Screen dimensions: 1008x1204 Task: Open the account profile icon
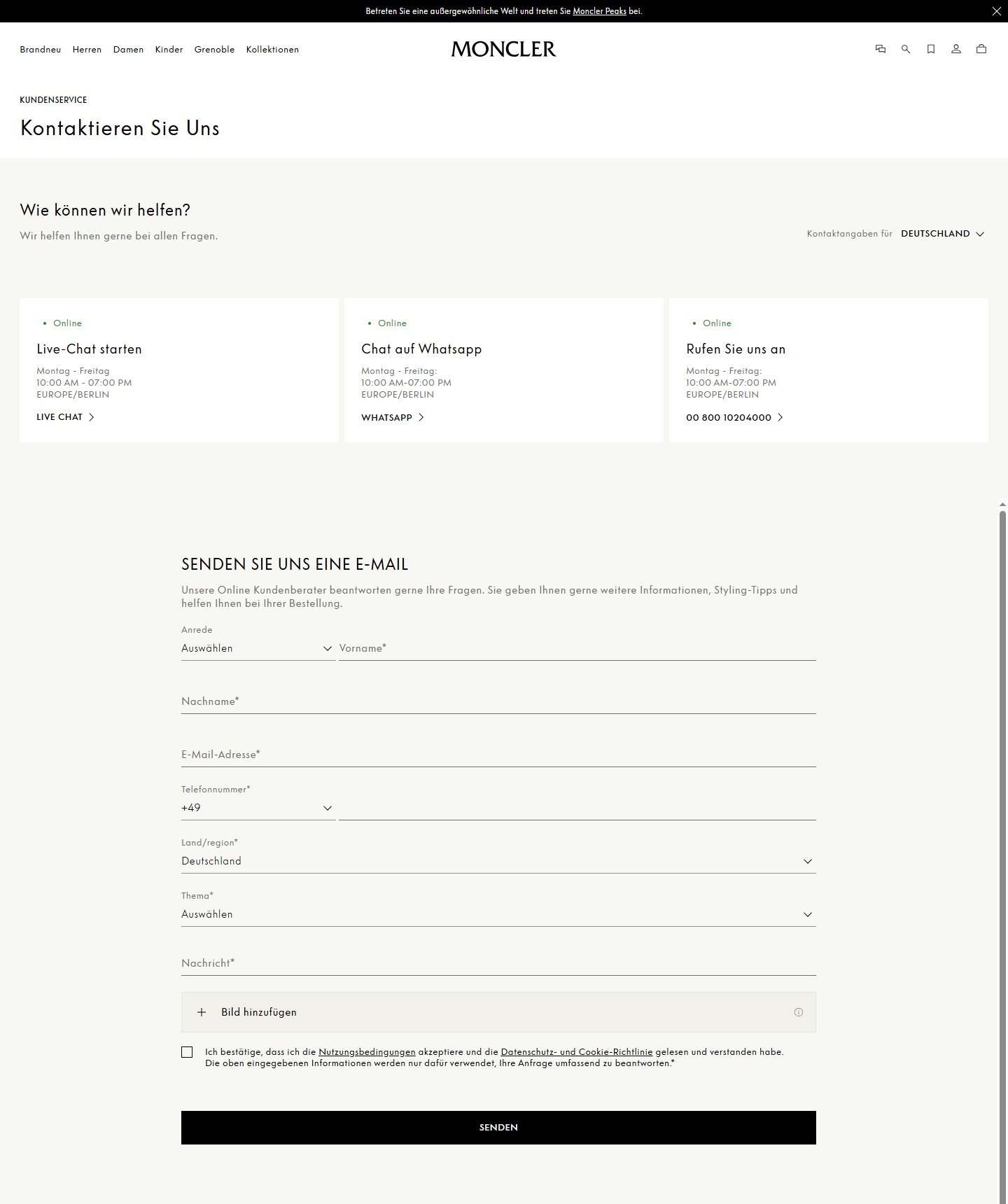(x=956, y=49)
